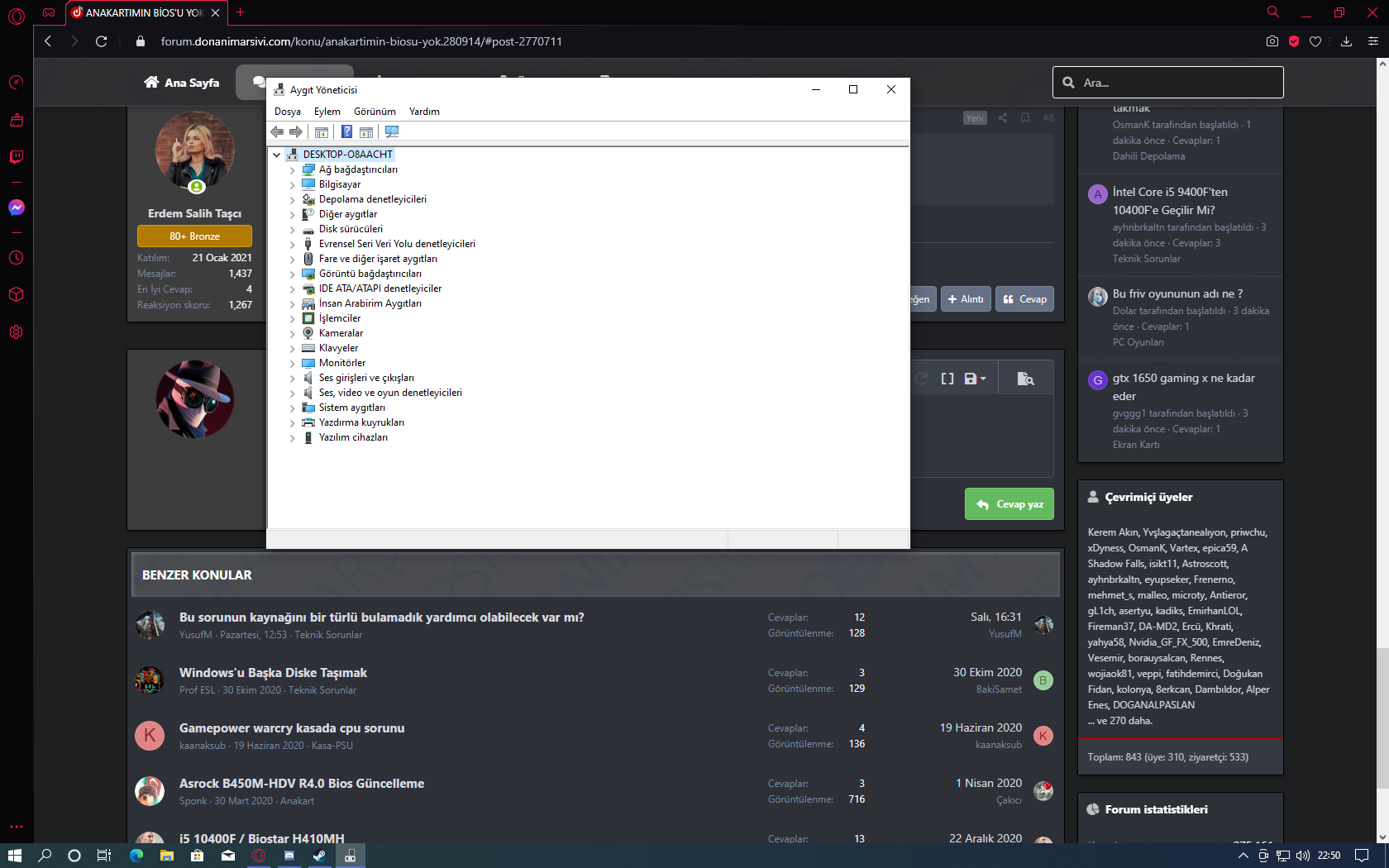The height and width of the screenshot is (868, 1389).
Task: Open the blue help icon in Device Manager toolbar
Action: coord(347,132)
